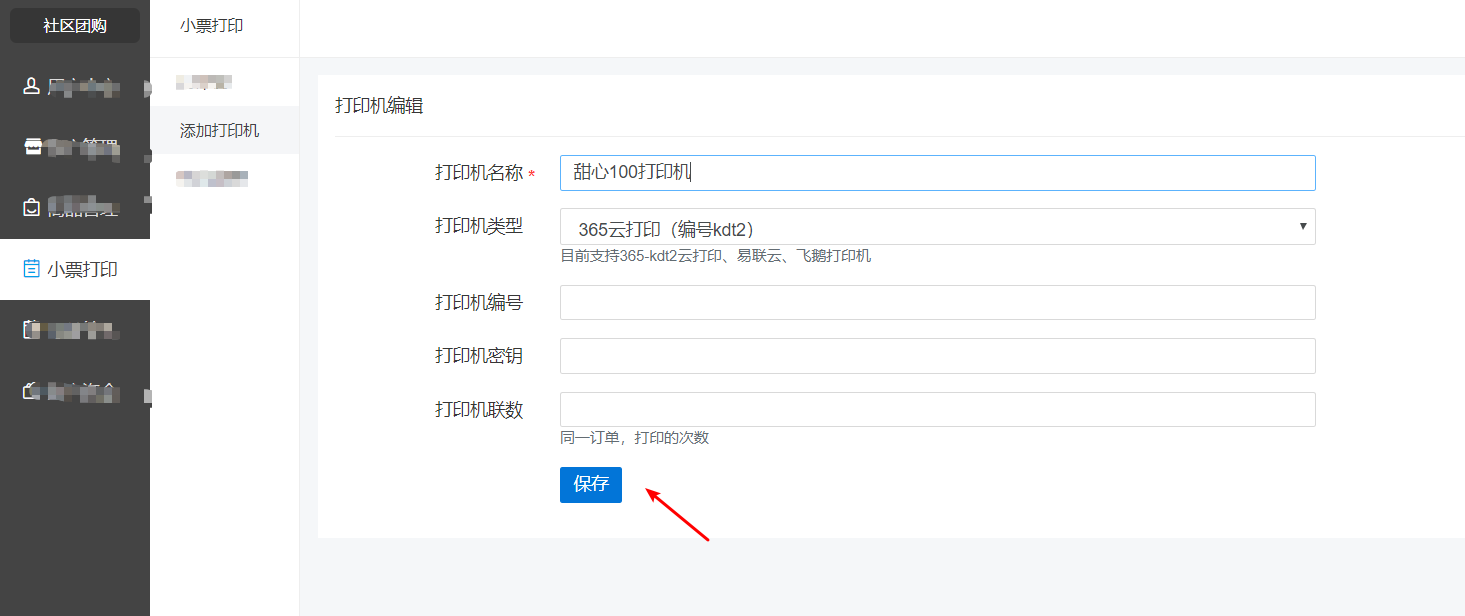Click the shopping bag icon in sidebar
The width and height of the screenshot is (1465, 616).
tap(32, 208)
